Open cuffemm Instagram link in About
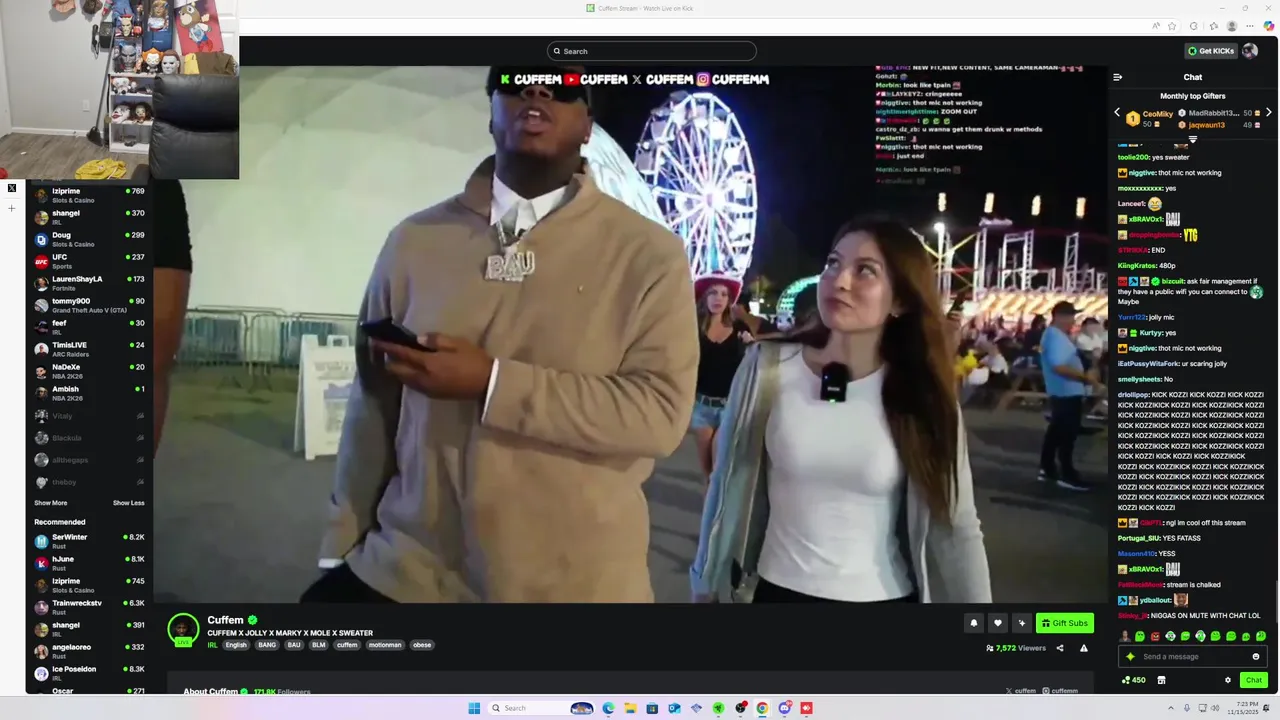The image size is (1280, 720). pyautogui.click(x=1060, y=691)
